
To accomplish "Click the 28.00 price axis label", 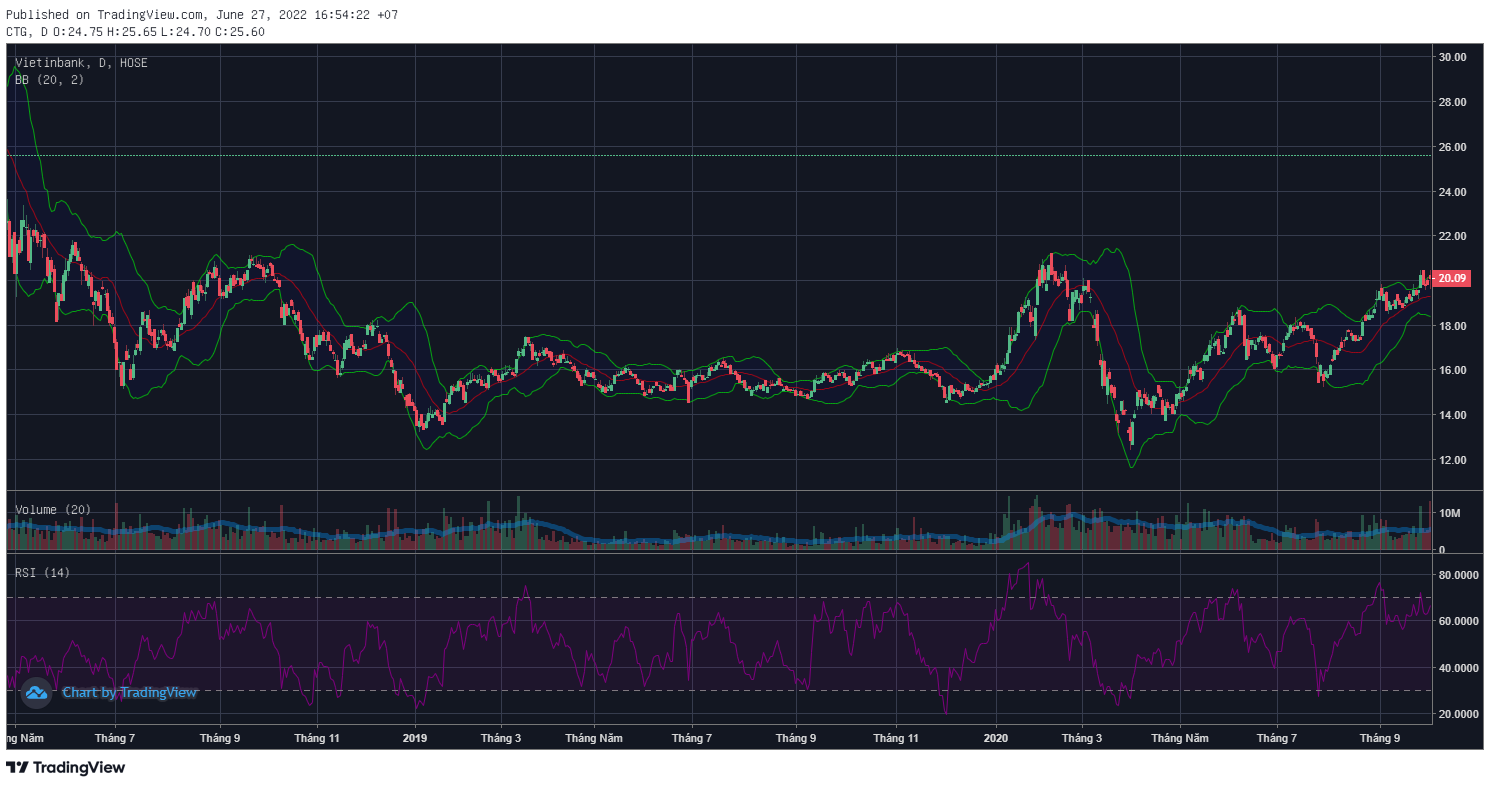I will (1451, 102).
